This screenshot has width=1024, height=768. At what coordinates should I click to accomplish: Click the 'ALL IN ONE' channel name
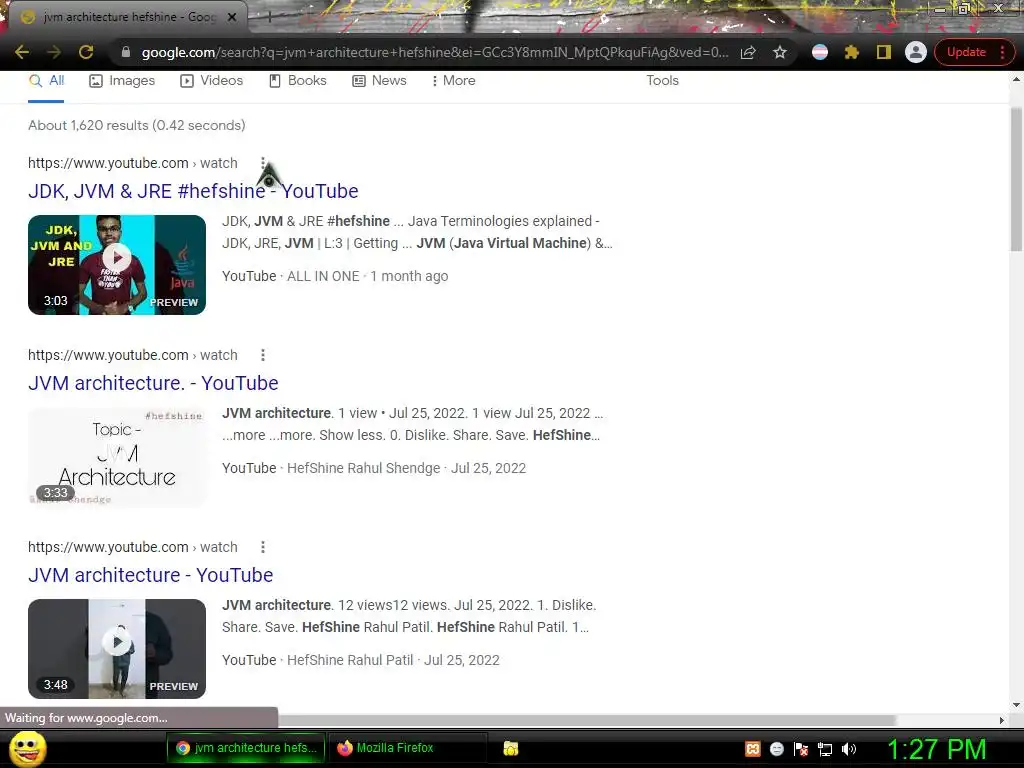323,276
